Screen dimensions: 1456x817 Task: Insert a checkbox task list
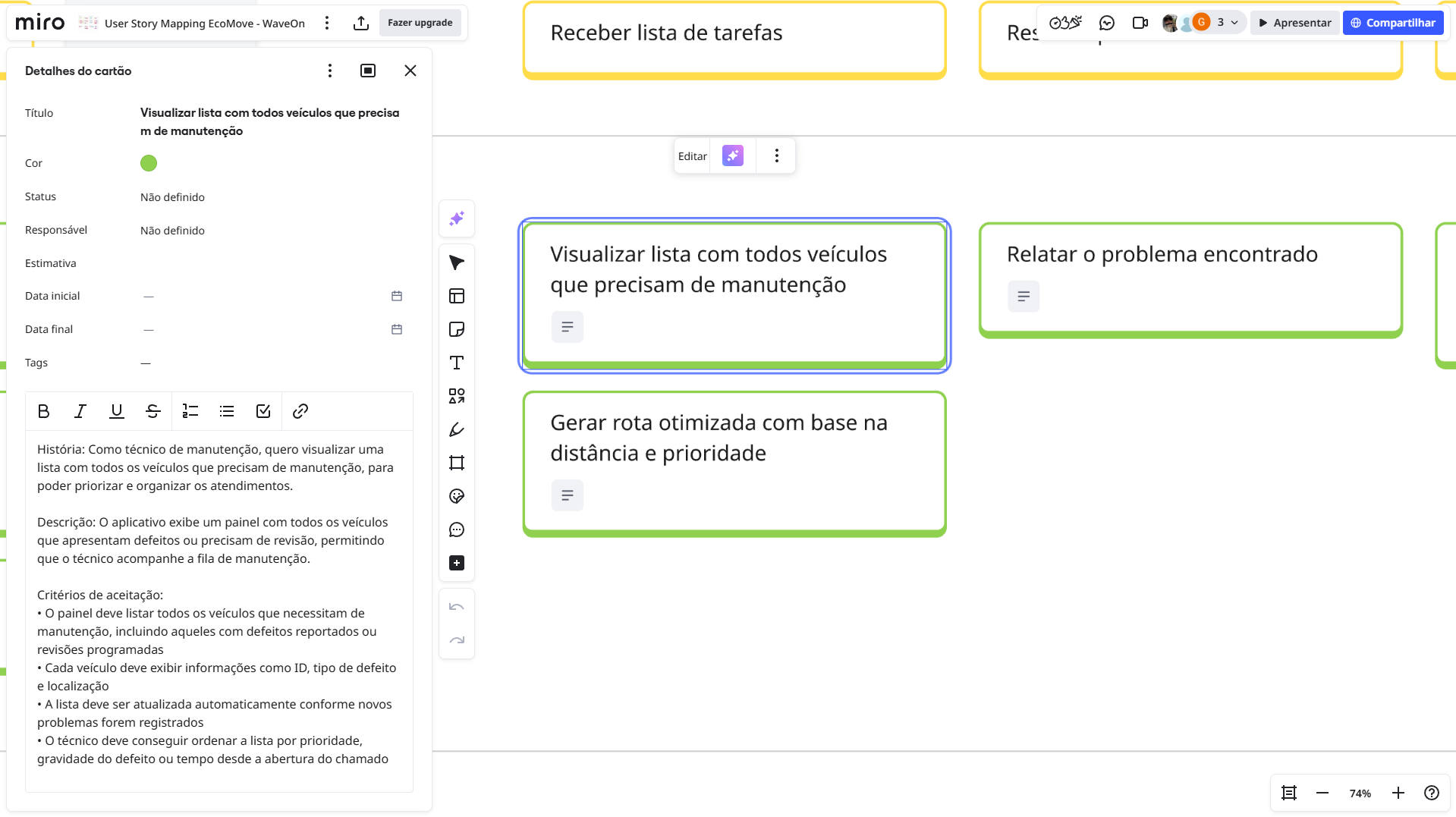tap(263, 411)
